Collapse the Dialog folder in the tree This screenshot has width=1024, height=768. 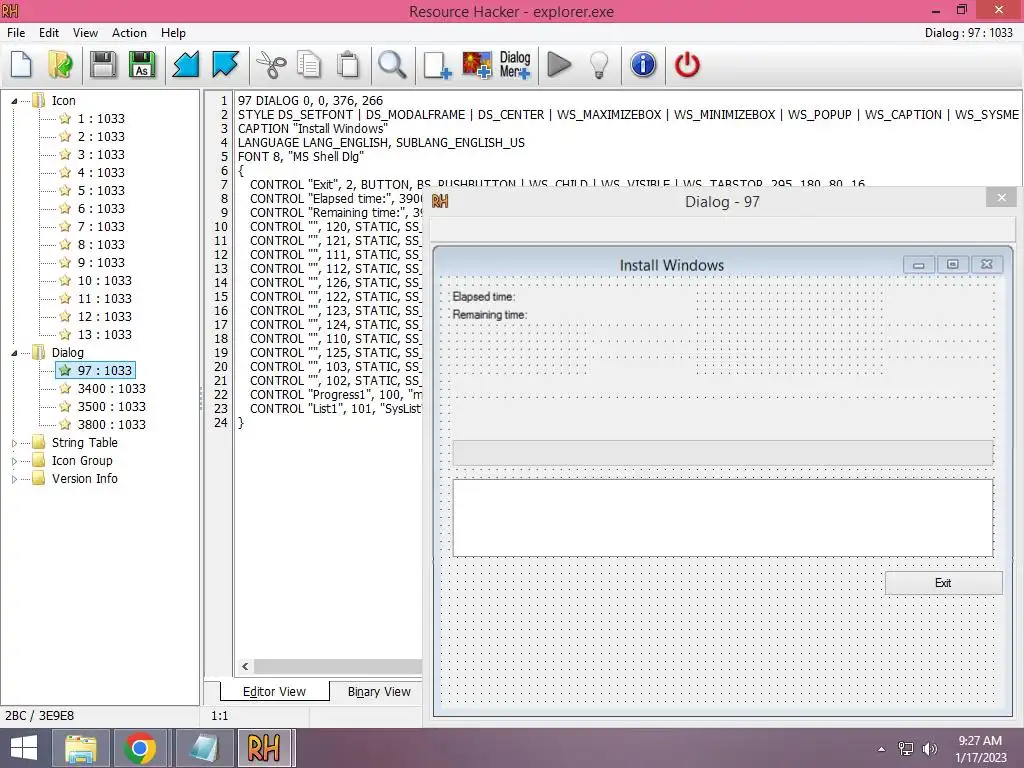click(14, 353)
